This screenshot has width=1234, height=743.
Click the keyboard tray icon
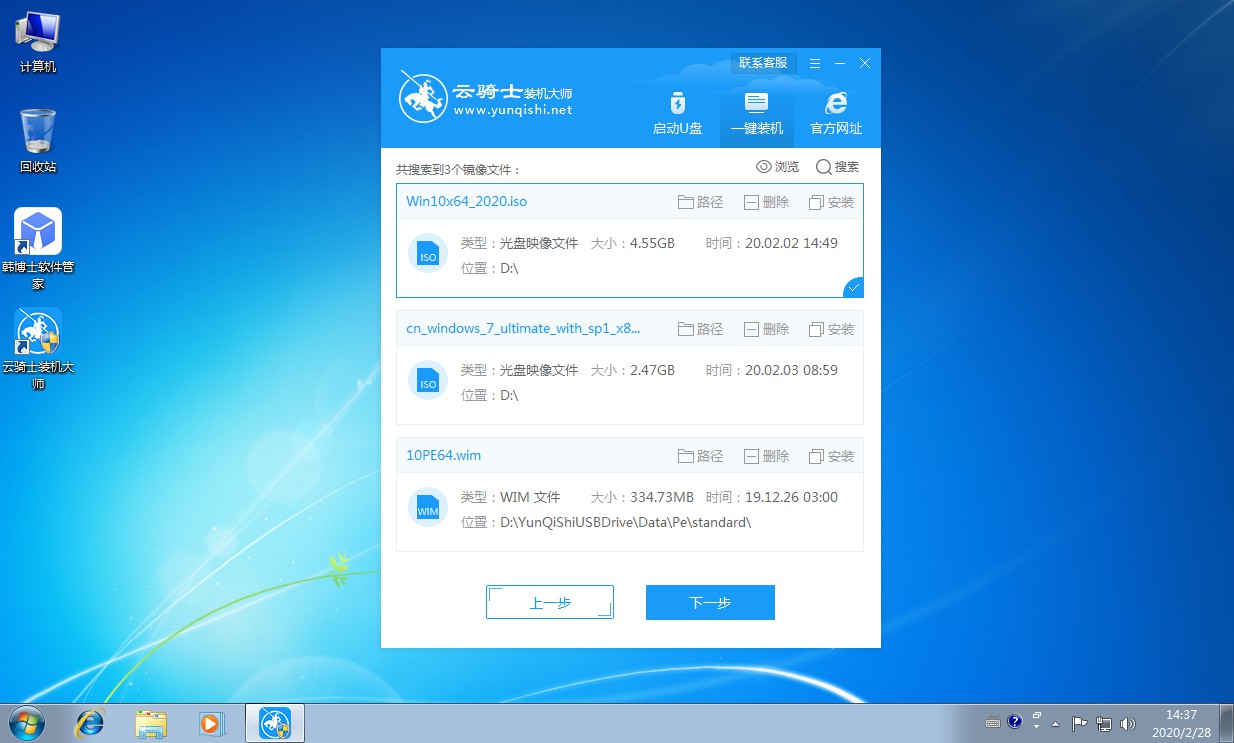click(993, 722)
